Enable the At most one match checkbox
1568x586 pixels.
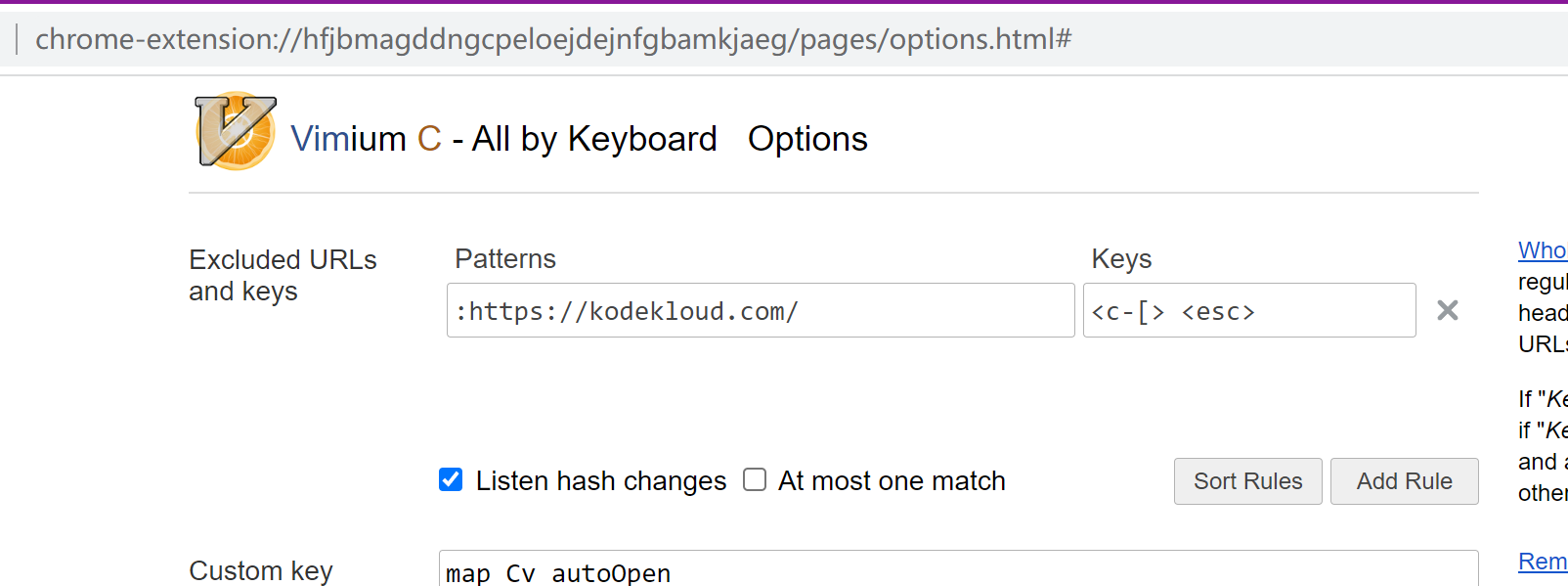tap(754, 478)
